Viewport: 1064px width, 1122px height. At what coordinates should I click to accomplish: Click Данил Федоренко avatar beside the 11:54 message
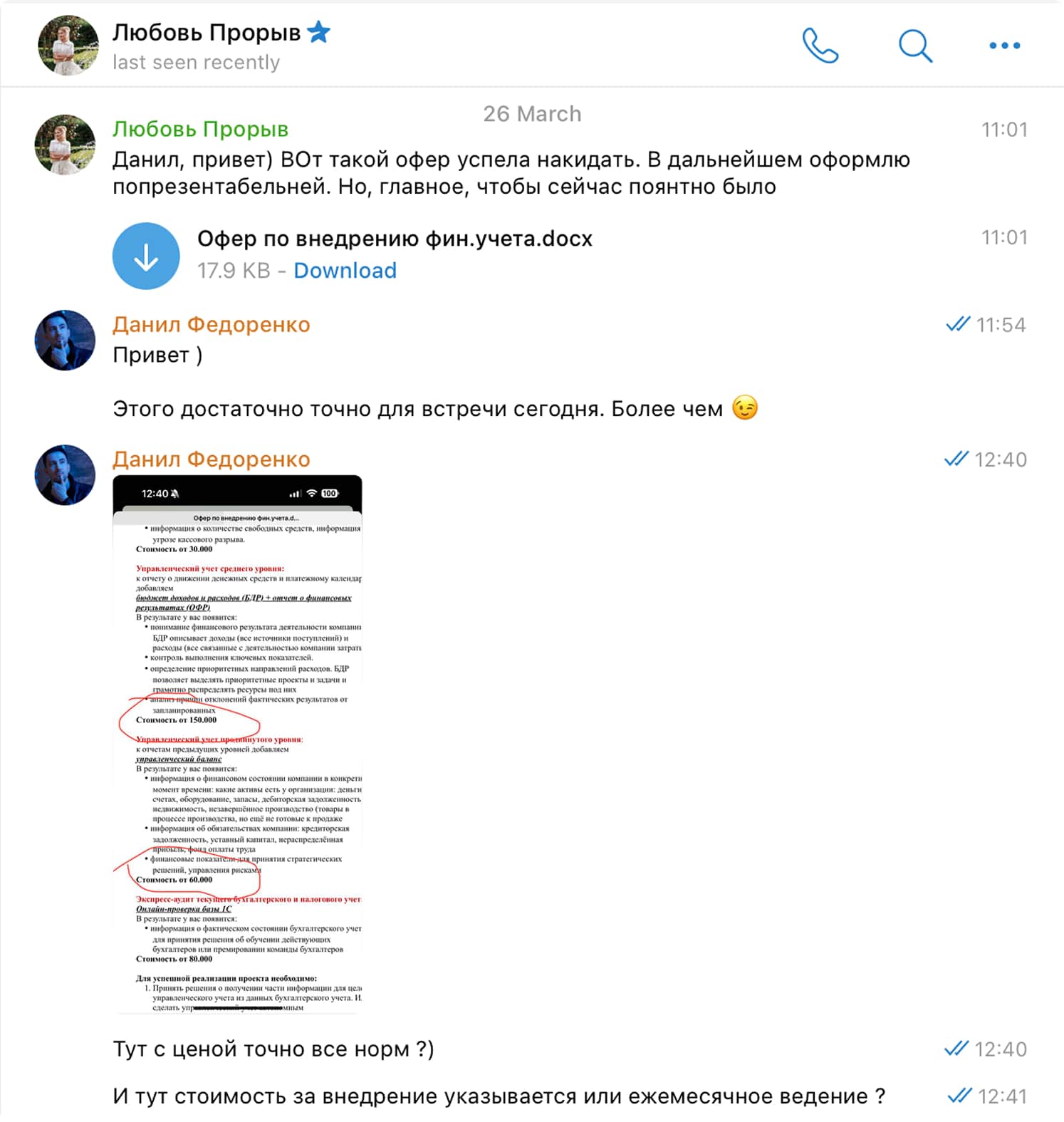[65, 340]
